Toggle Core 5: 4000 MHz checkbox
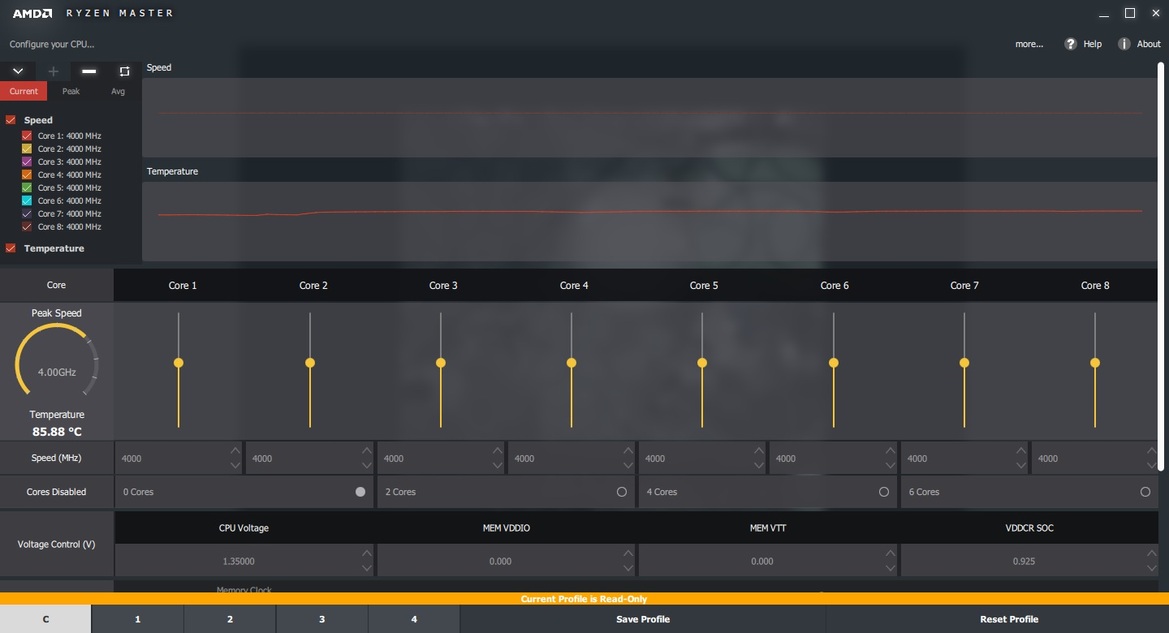The image size is (1169, 633). (27, 187)
